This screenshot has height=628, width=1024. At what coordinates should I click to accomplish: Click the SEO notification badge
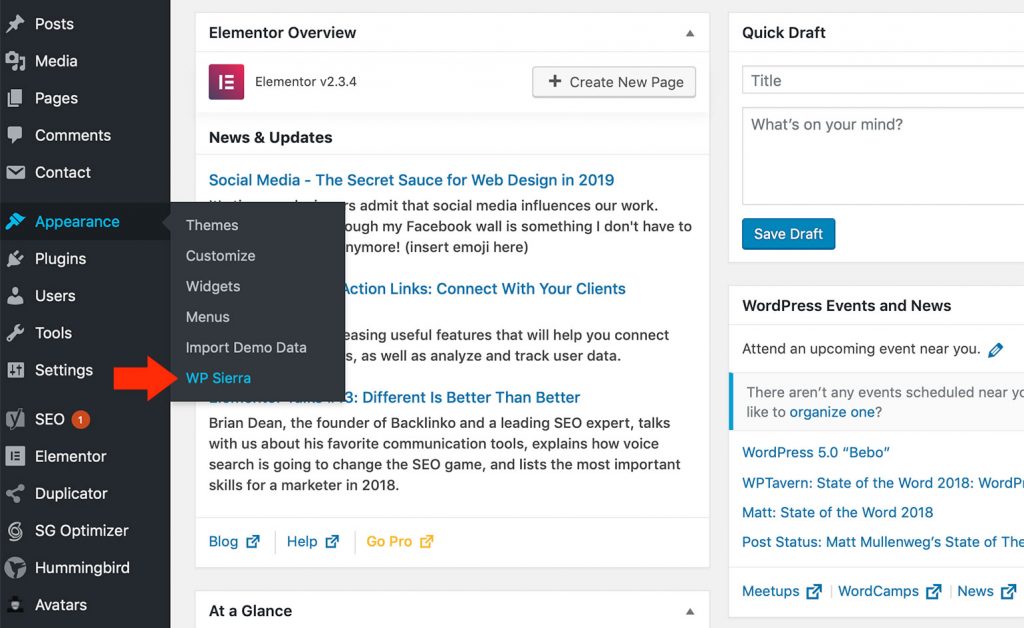point(80,420)
